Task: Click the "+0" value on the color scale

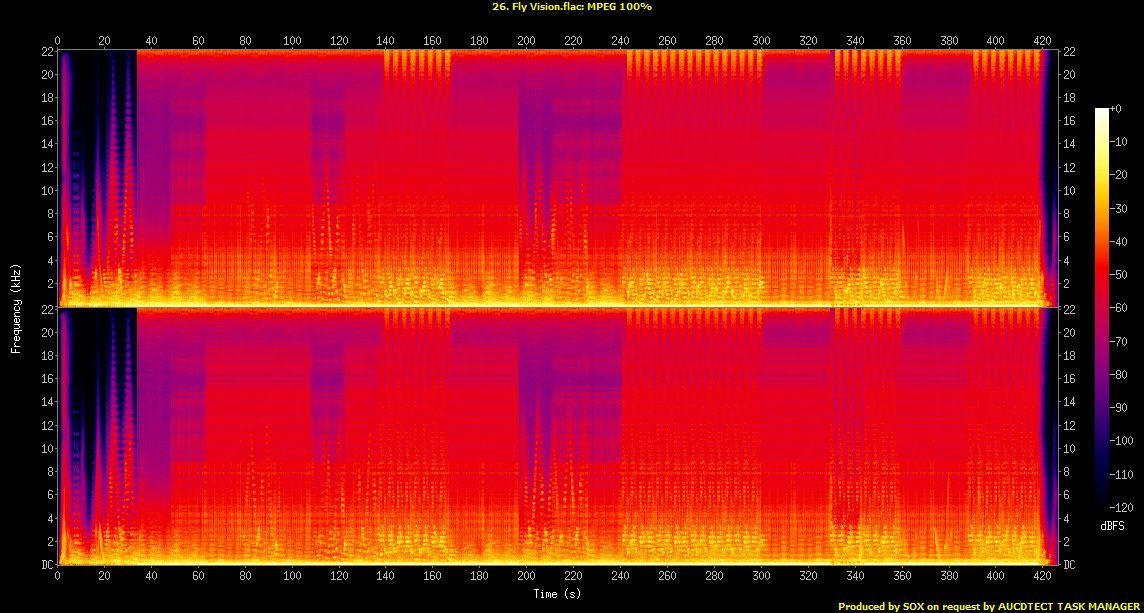Action: click(1116, 109)
